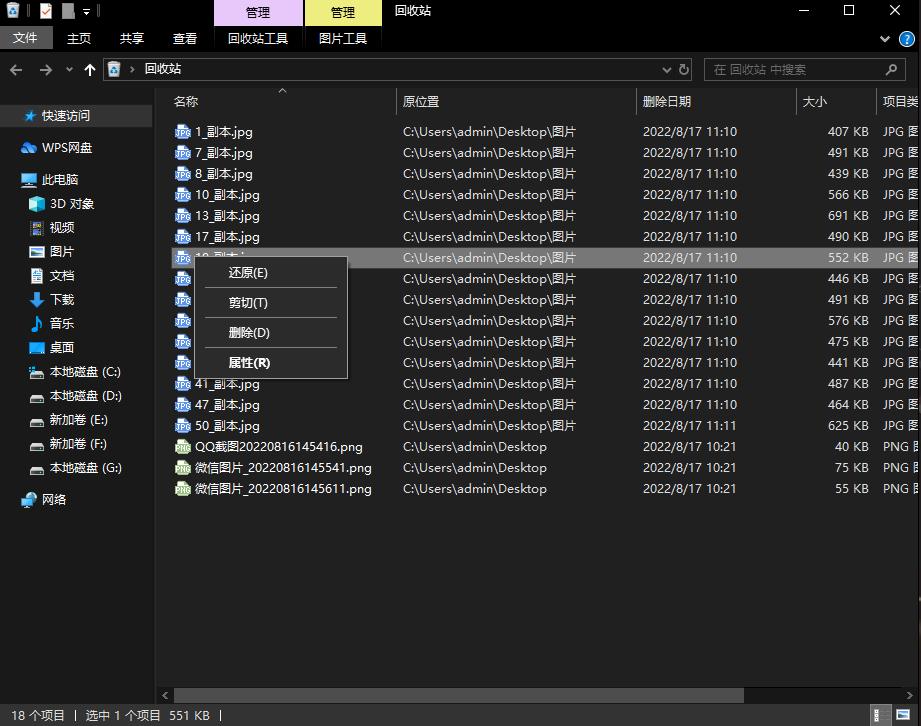Go up one level with up arrow
This screenshot has width=921, height=726.
89,70
